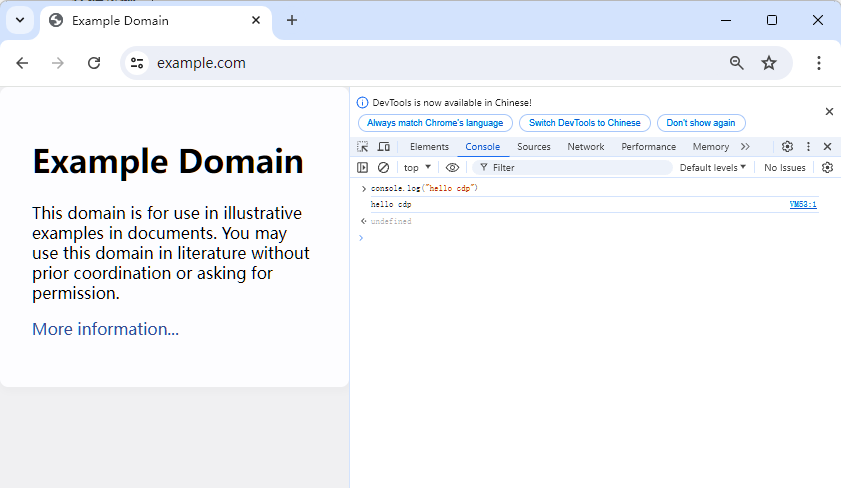Open Chrome three-dot menu
841x488 pixels.
[818, 63]
